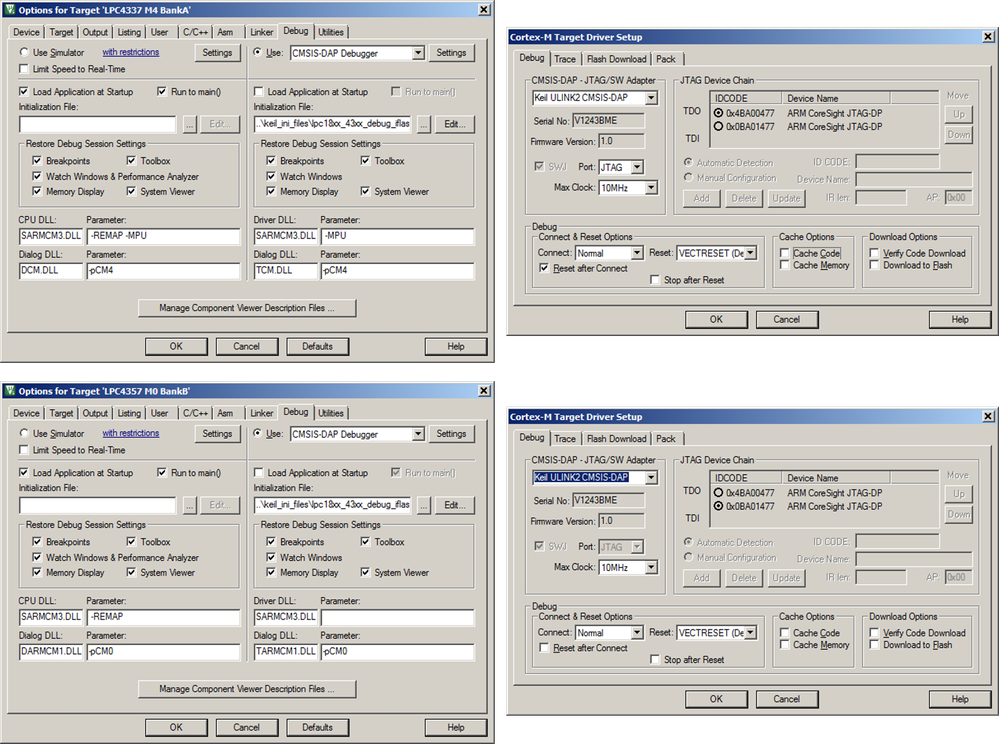Toggle left Run to main() in LPC4357 M0 BankB
Screen dimensions: 999x744
point(162,473)
